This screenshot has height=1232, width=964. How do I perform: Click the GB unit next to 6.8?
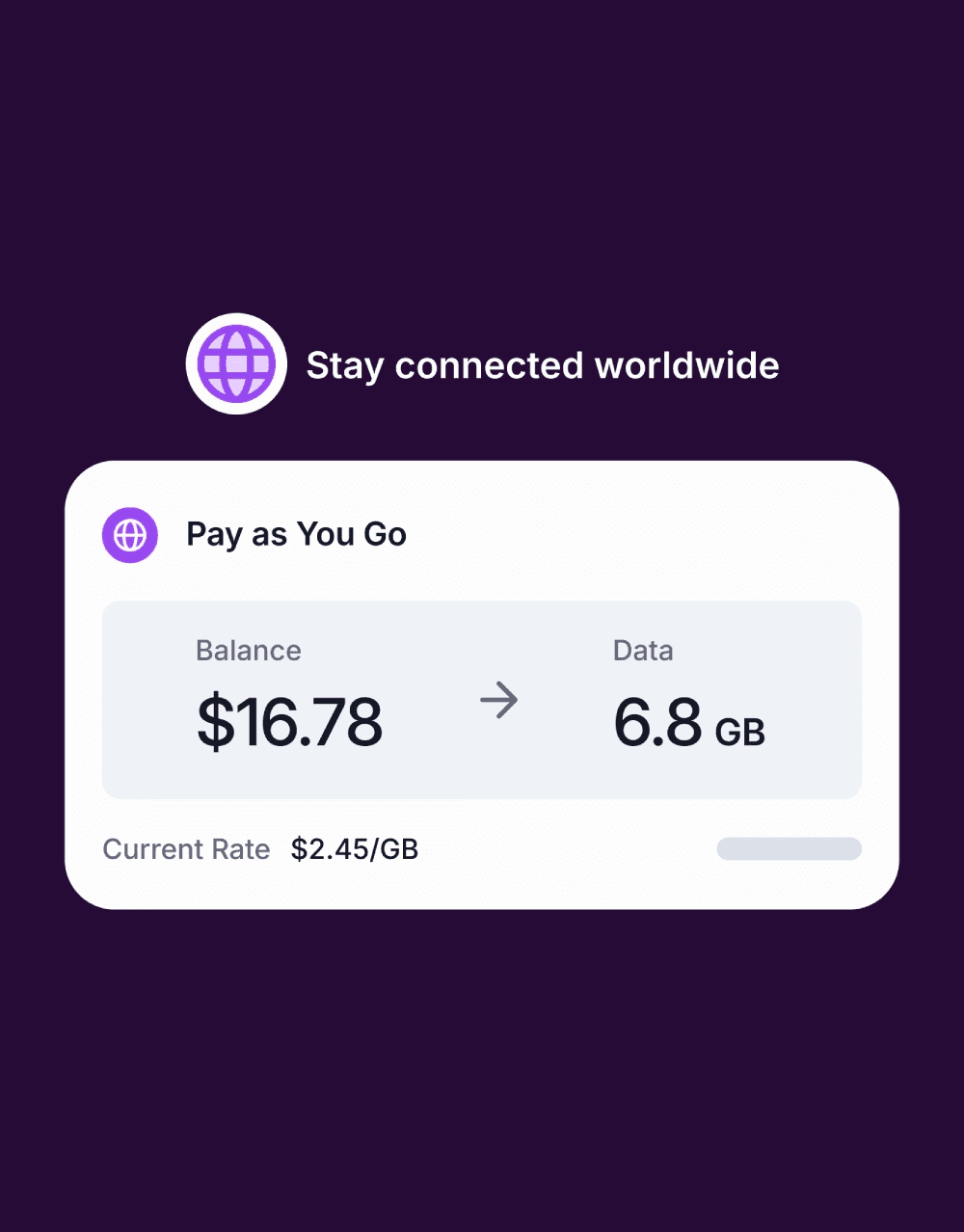(740, 733)
